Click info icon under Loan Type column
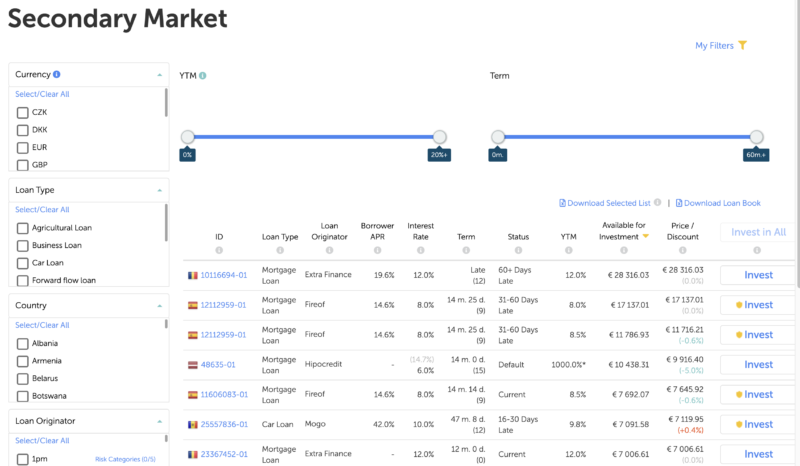The height and width of the screenshot is (466, 800). pyautogui.click(x=280, y=250)
